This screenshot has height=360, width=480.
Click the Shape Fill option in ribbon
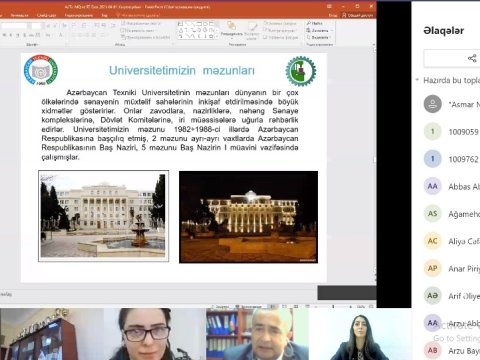(280, 23)
